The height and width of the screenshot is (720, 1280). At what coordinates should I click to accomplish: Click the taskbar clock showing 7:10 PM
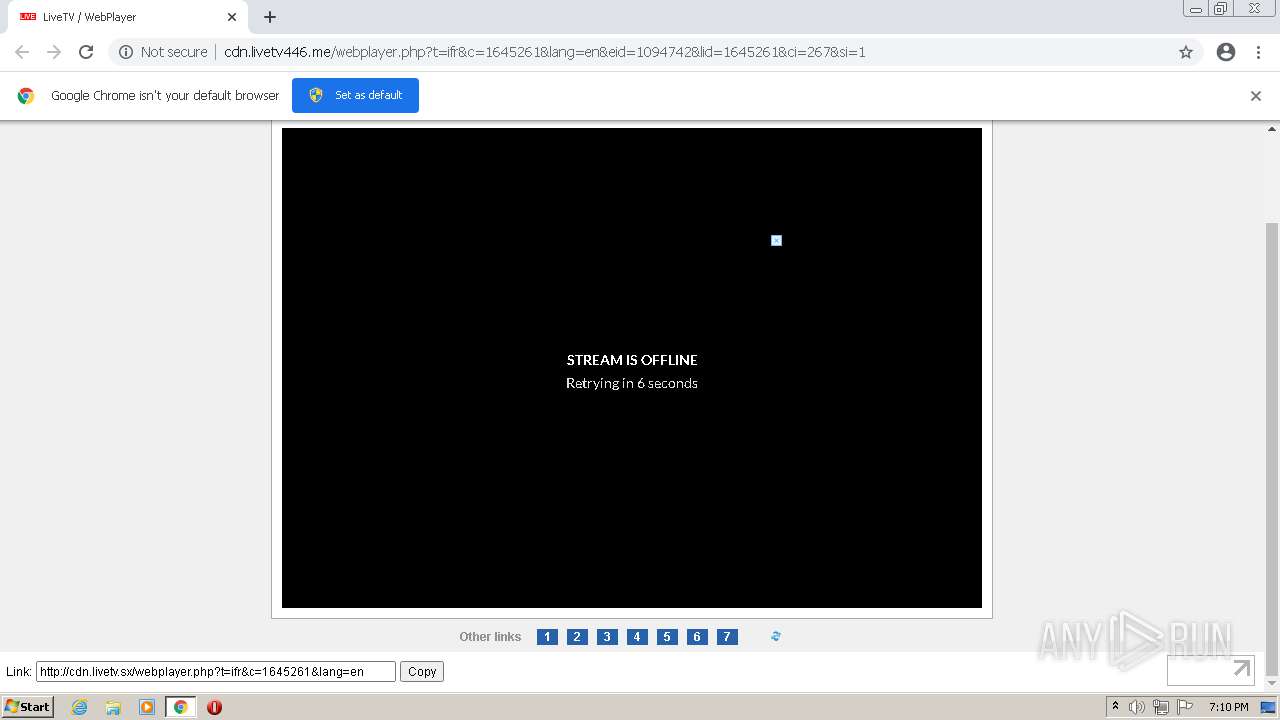[1228, 707]
